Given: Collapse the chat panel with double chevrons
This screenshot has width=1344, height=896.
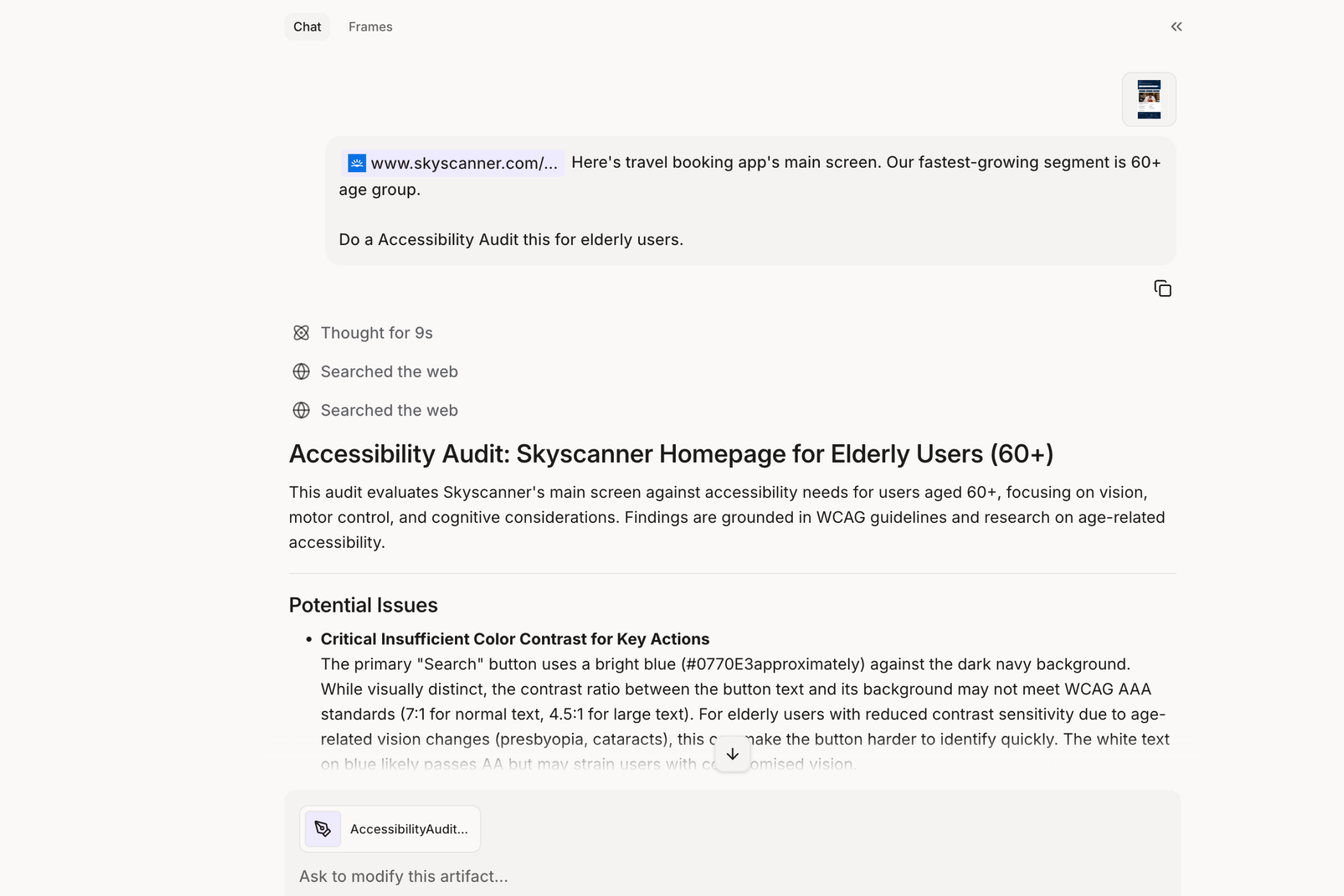Looking at the screenshot, I should coord(1176,27).
